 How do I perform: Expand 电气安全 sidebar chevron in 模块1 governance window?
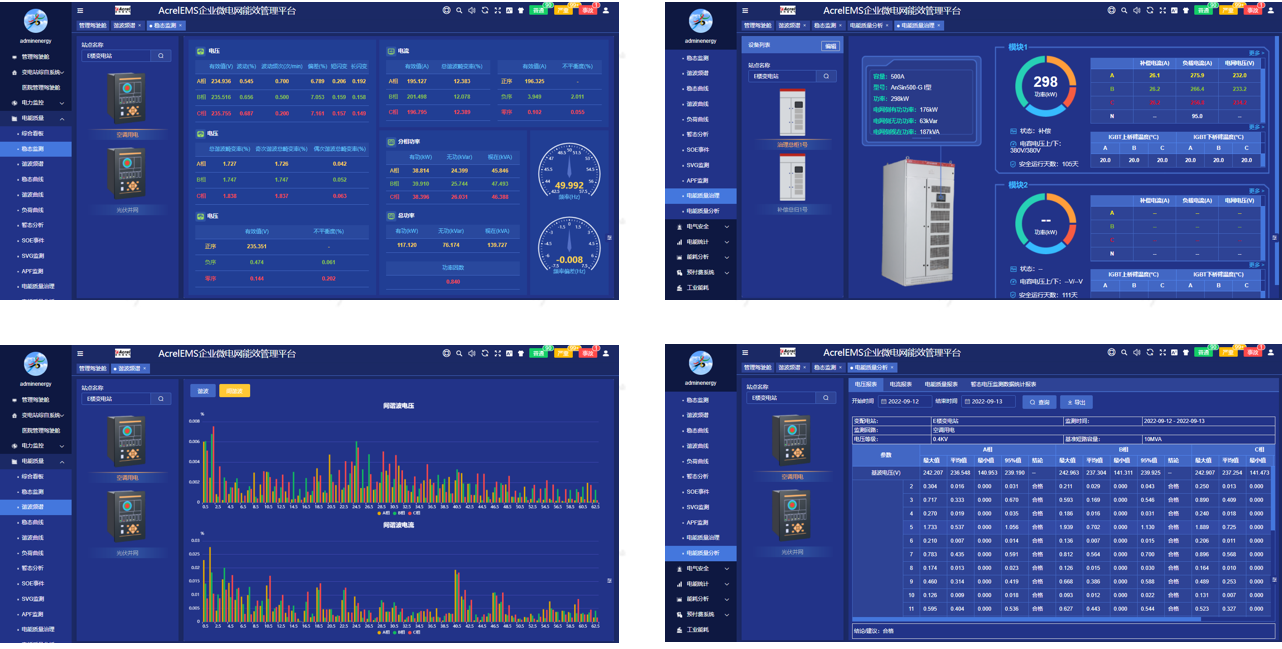tap(727, 227)
